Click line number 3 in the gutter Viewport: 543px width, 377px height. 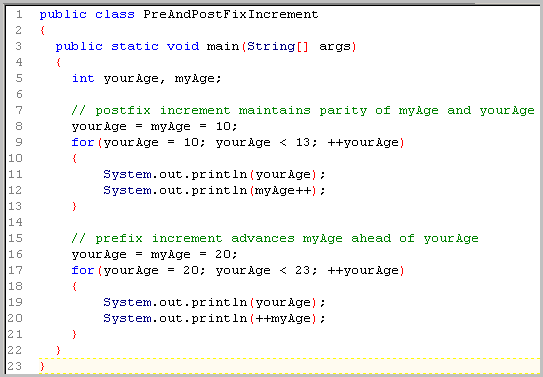point(19,46)
